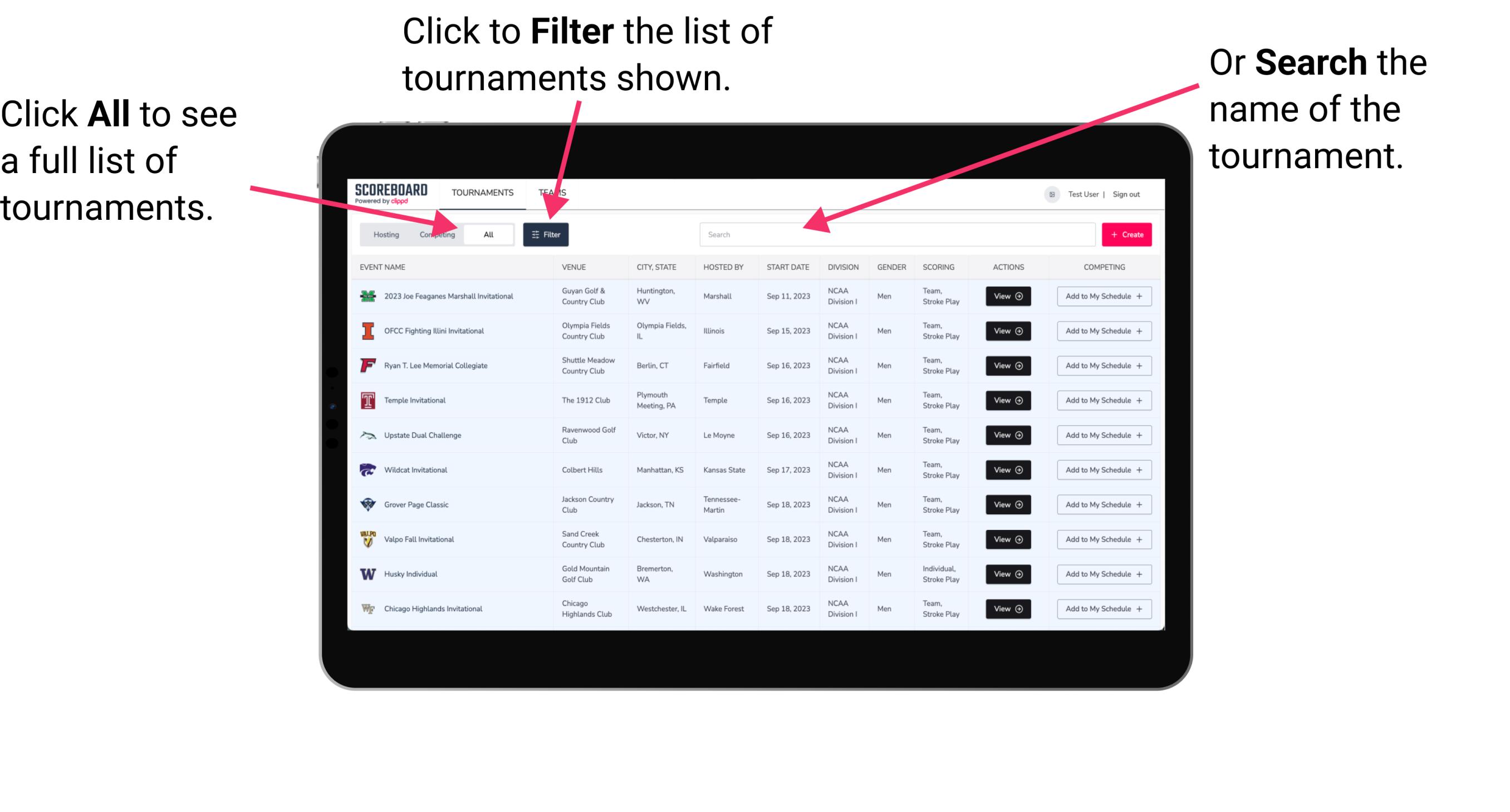Click the Temple Owls team logo icon
Viewport: 1510px width, 812px height.
tap(367, 400)
